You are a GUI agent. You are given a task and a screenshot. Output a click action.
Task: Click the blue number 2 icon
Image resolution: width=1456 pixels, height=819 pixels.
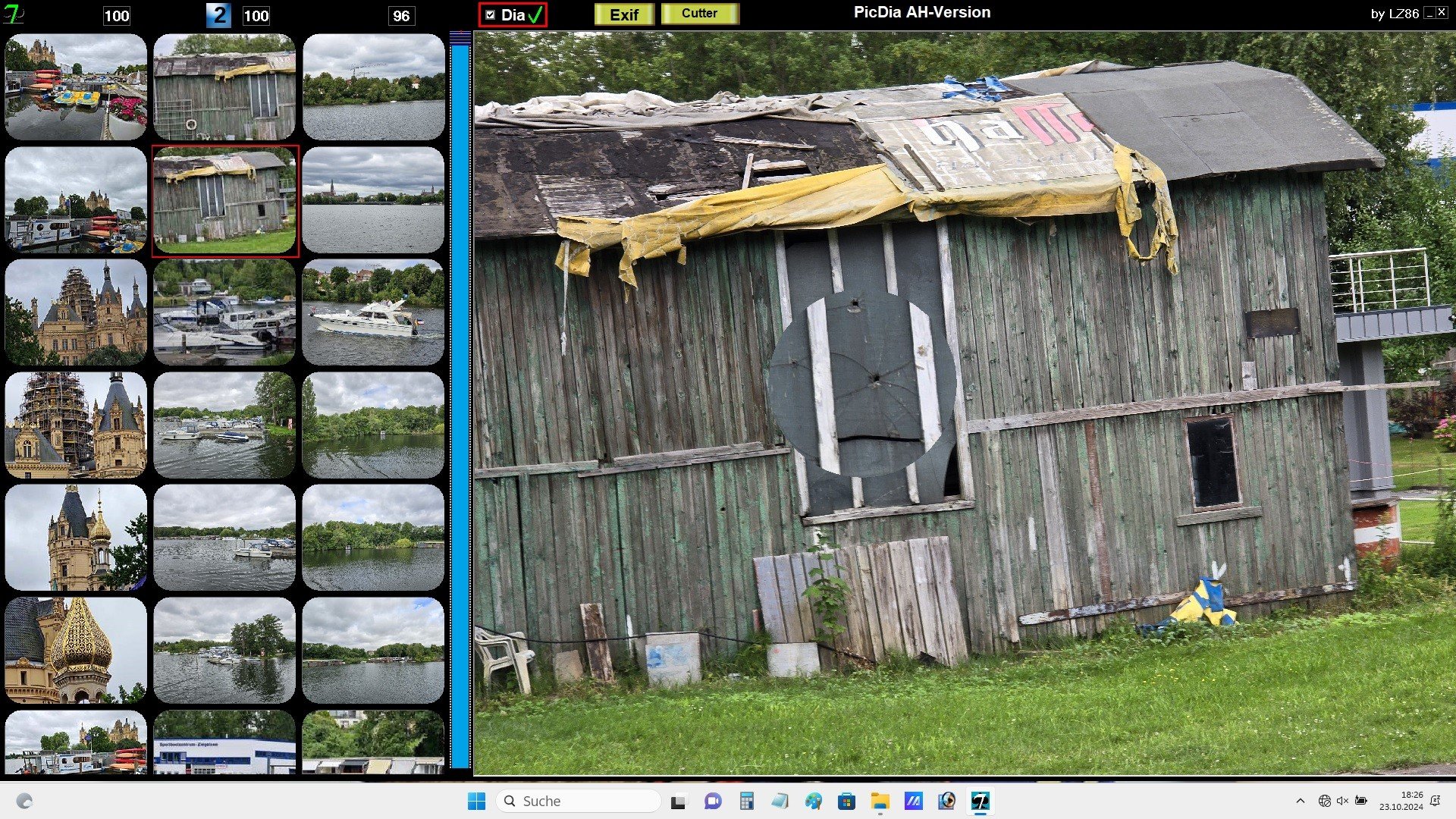pyautogui.click(x=218, y=15)
